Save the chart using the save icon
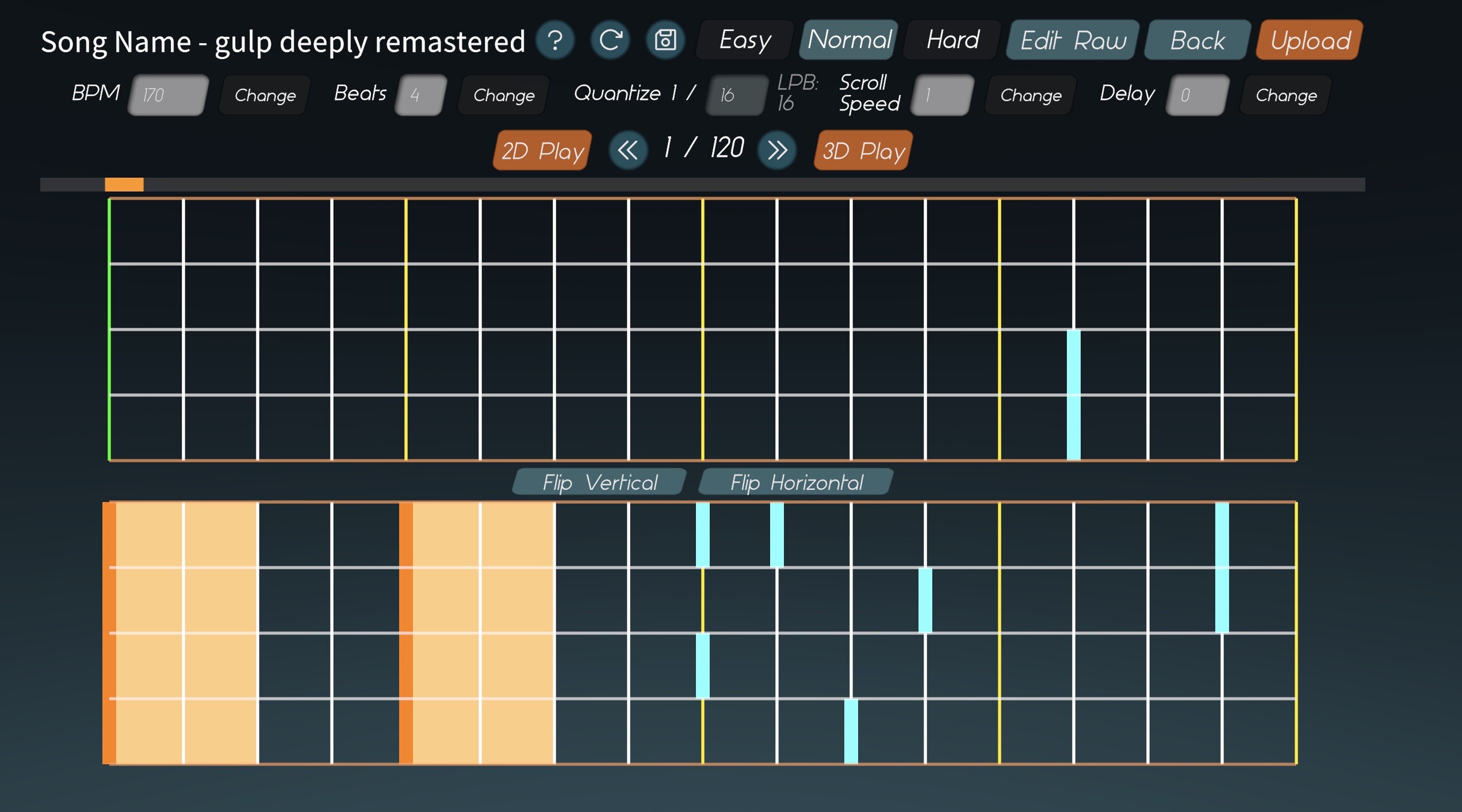Image resolution: width=1462 pixels, height=812 pixels. pos(665,40)
